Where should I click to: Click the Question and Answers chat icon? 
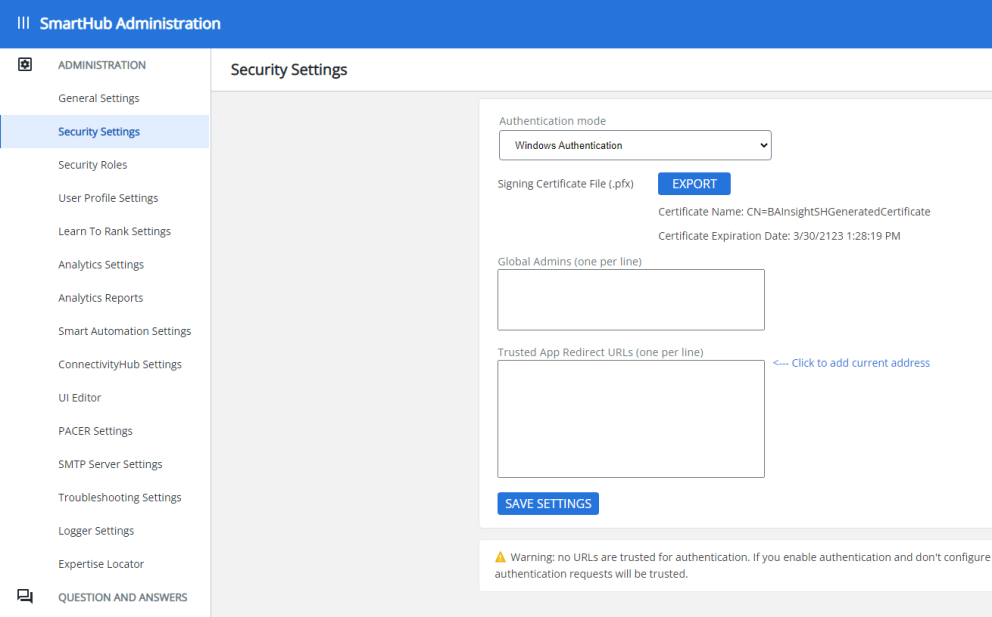point(25,597)
